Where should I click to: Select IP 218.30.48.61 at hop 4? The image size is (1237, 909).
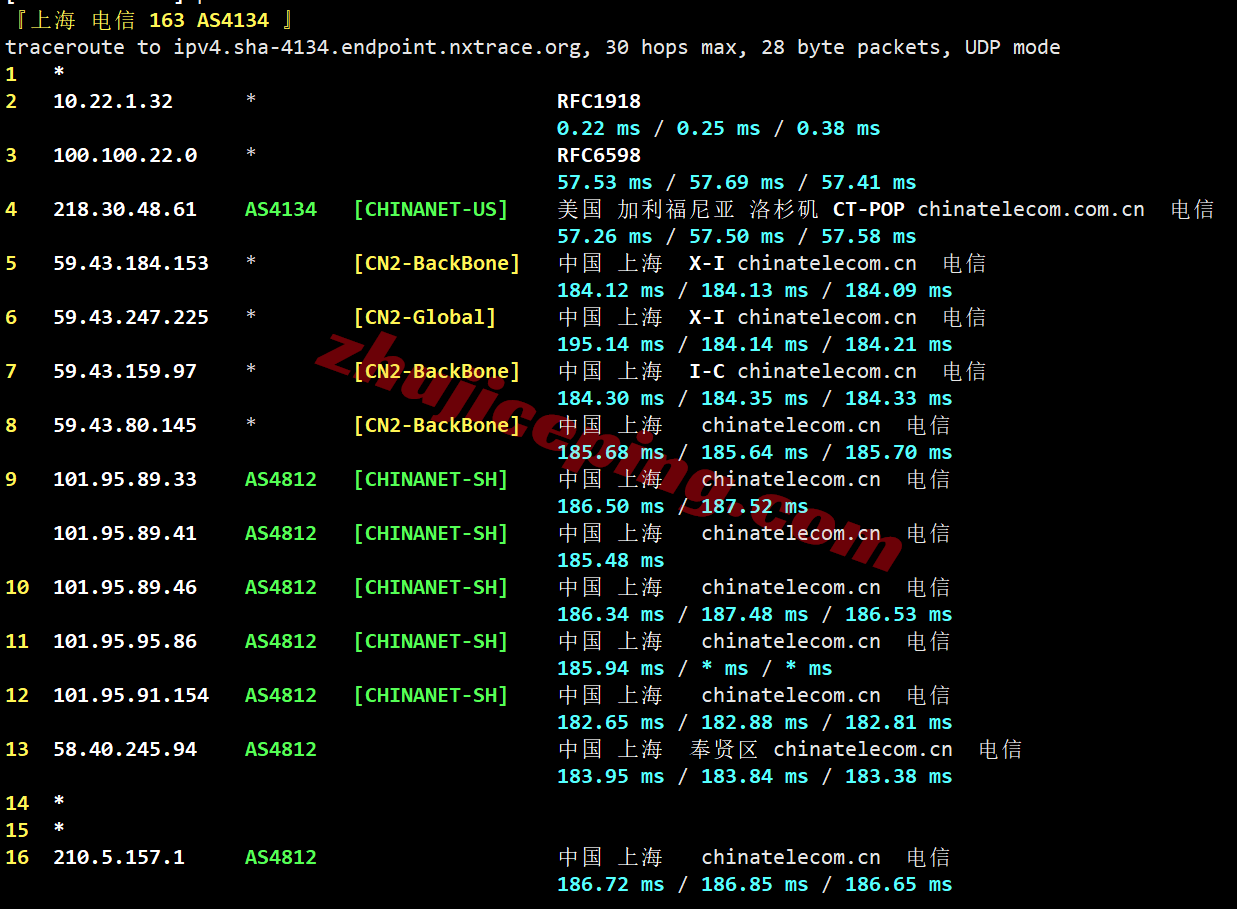[125, 209]
